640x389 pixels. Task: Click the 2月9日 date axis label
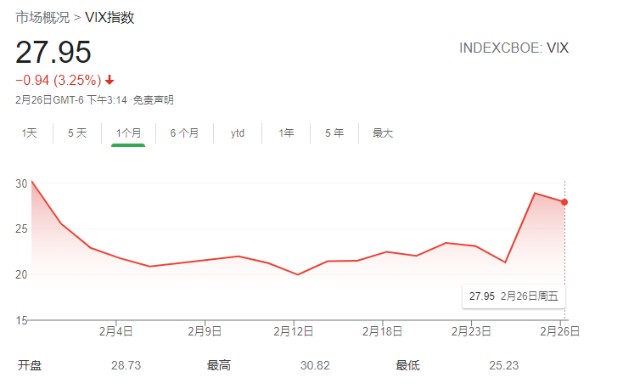point(204,331)
